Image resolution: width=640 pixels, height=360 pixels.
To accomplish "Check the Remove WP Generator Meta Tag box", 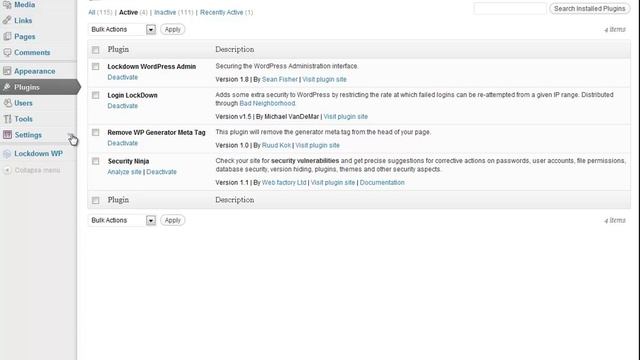I will pos(96,132).
